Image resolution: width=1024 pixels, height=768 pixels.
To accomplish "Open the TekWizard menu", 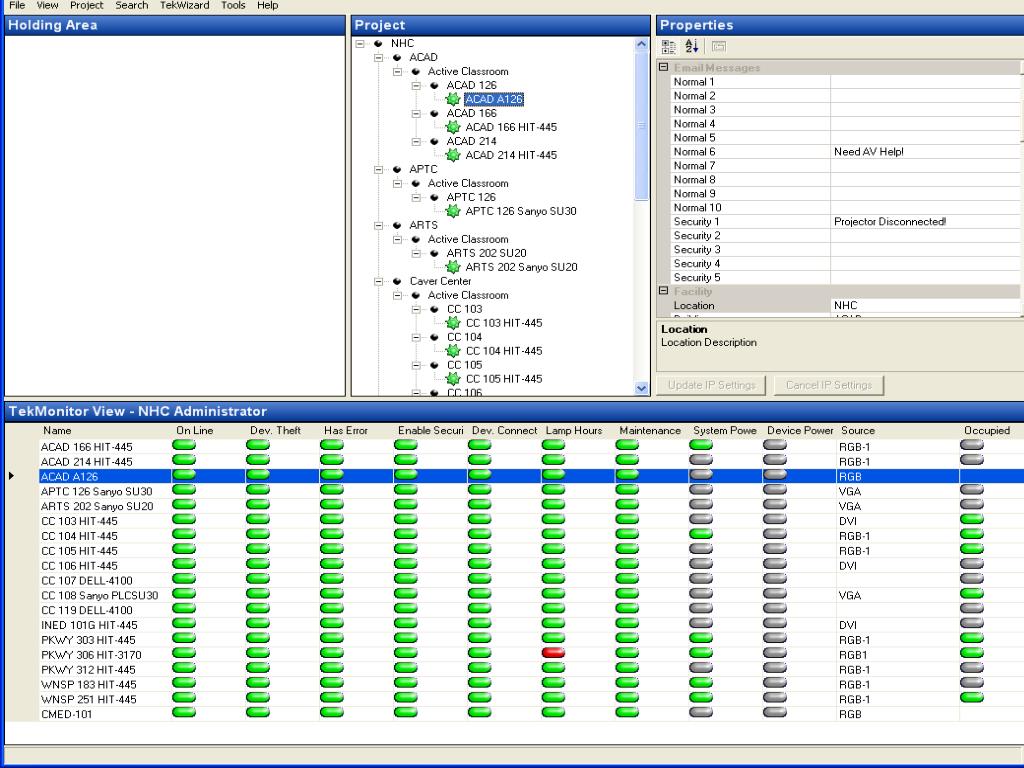I will (185, 5).
